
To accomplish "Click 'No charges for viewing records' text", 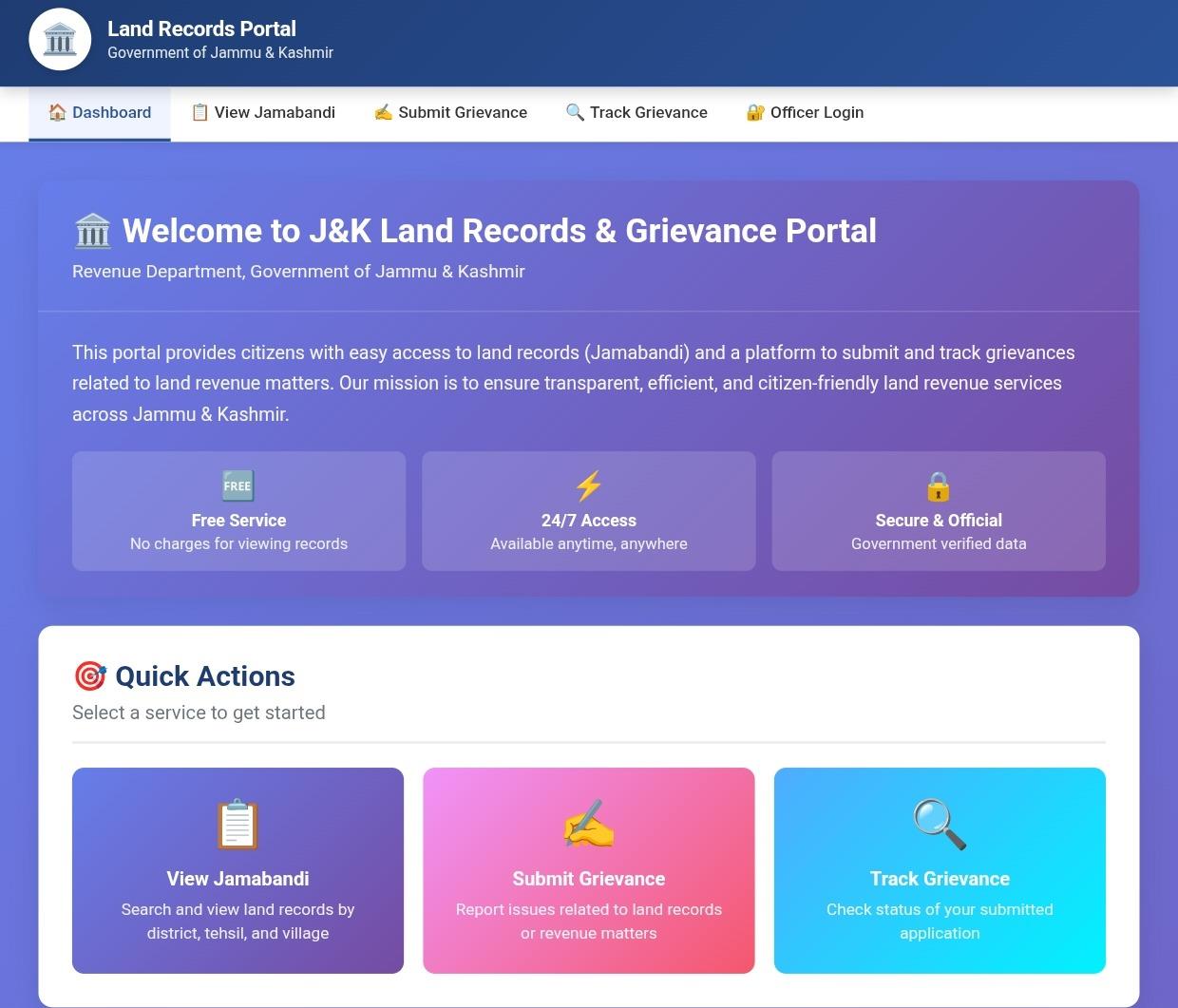I will click(x=238, y=544).
